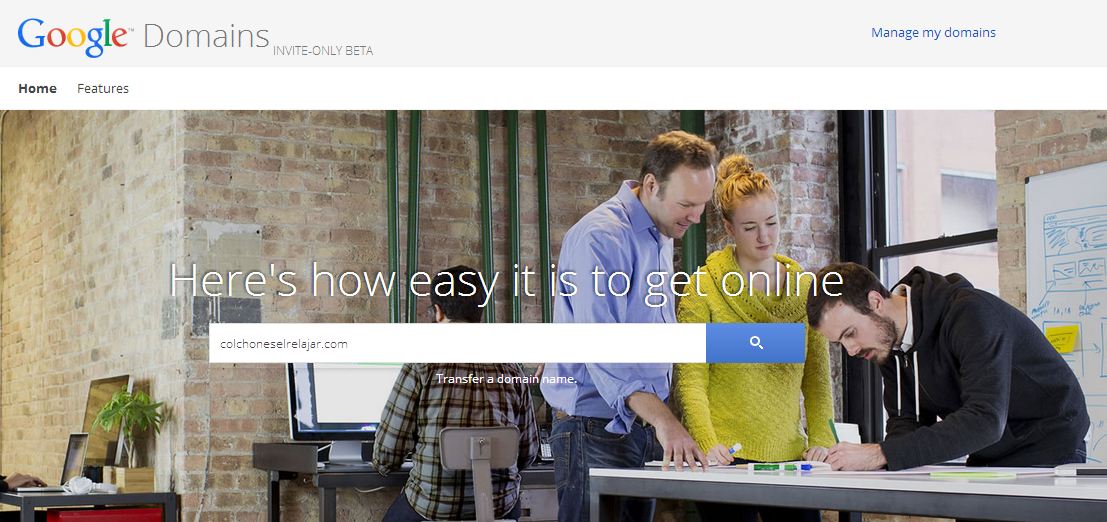Image resolution: width=1107 pixels, height=522 pixels.
Task: Click the INVITE-ONLY BETA label
Action: pyautogui.click(x=323, y=51)
